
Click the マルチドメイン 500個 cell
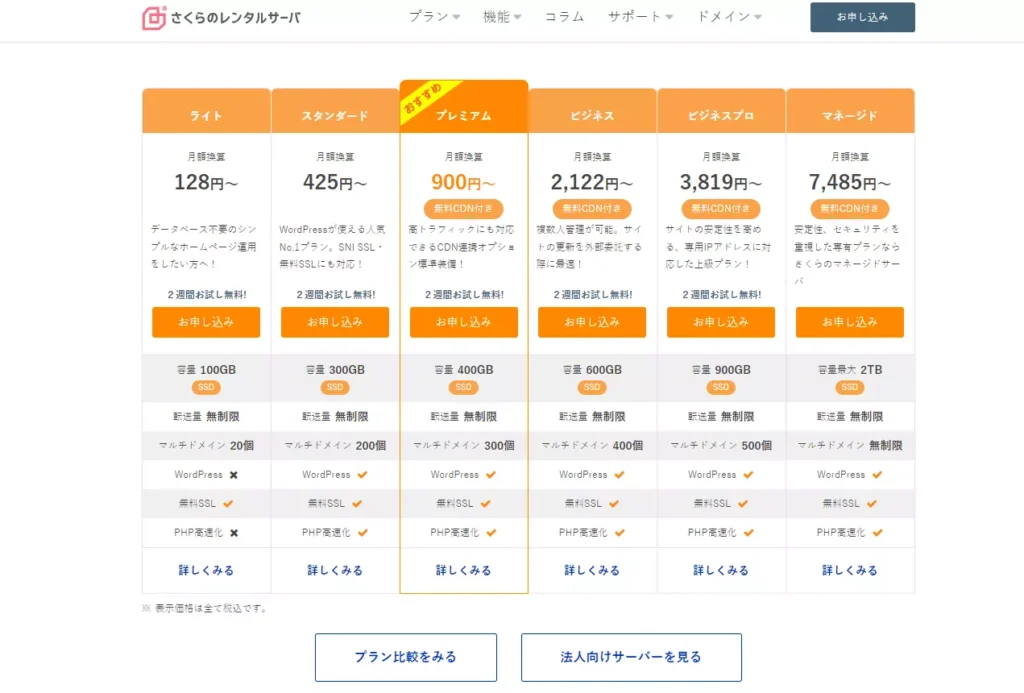coord(720,445)
